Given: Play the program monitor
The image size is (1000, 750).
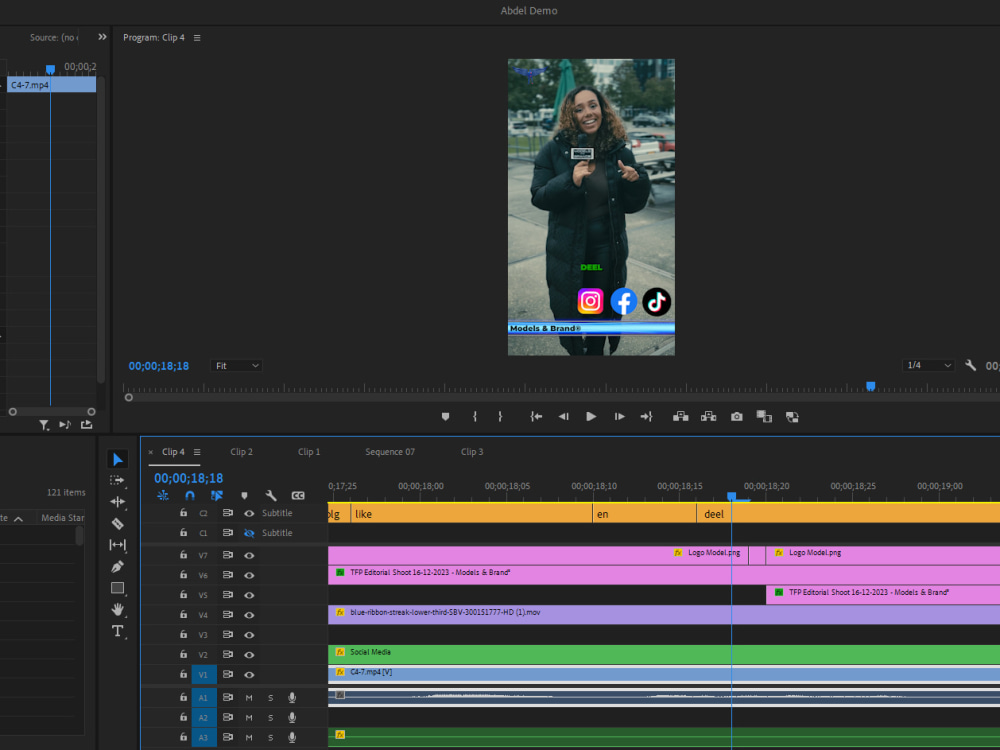Looking at the screenshot, I should click(591, 416).
